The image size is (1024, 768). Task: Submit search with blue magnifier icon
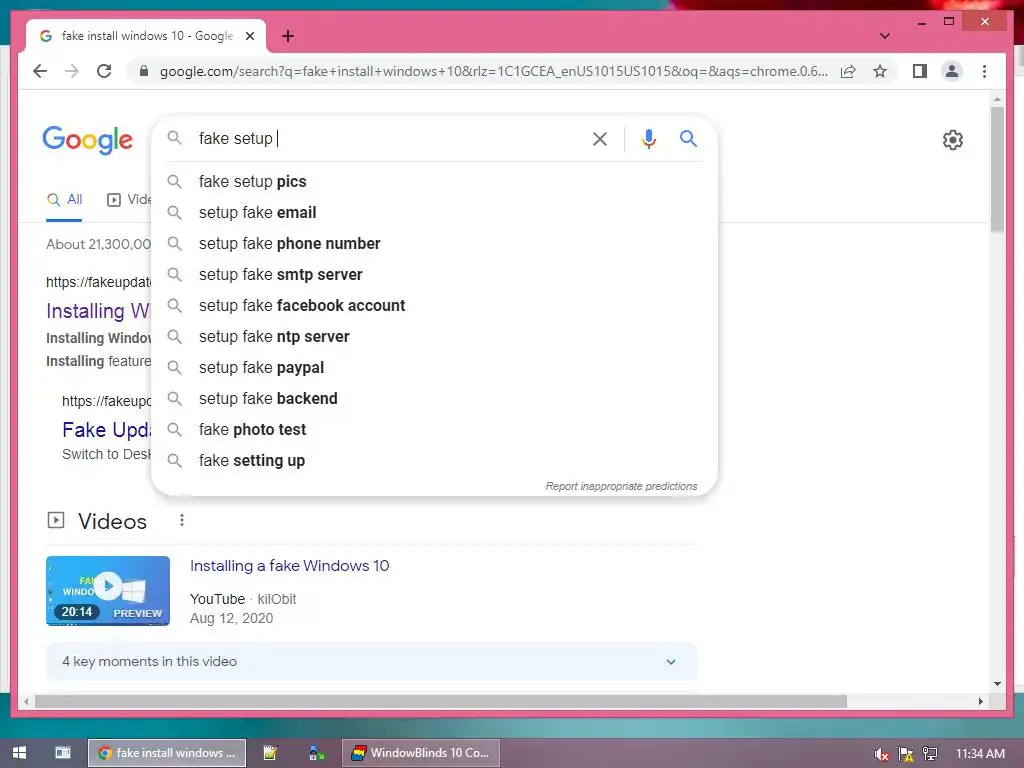pyautogui.click(x=688, y=138)
